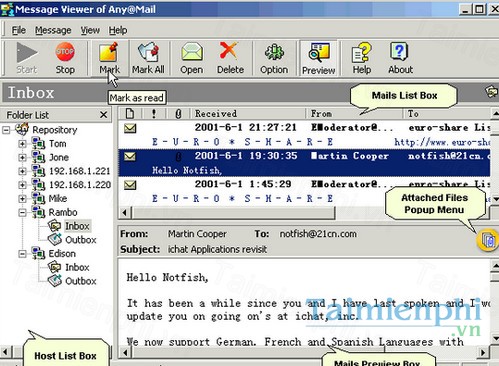Screen dimensions: 499x366
Task: Collapse the Rambo tree node
Action: click(x=22, y=212)
